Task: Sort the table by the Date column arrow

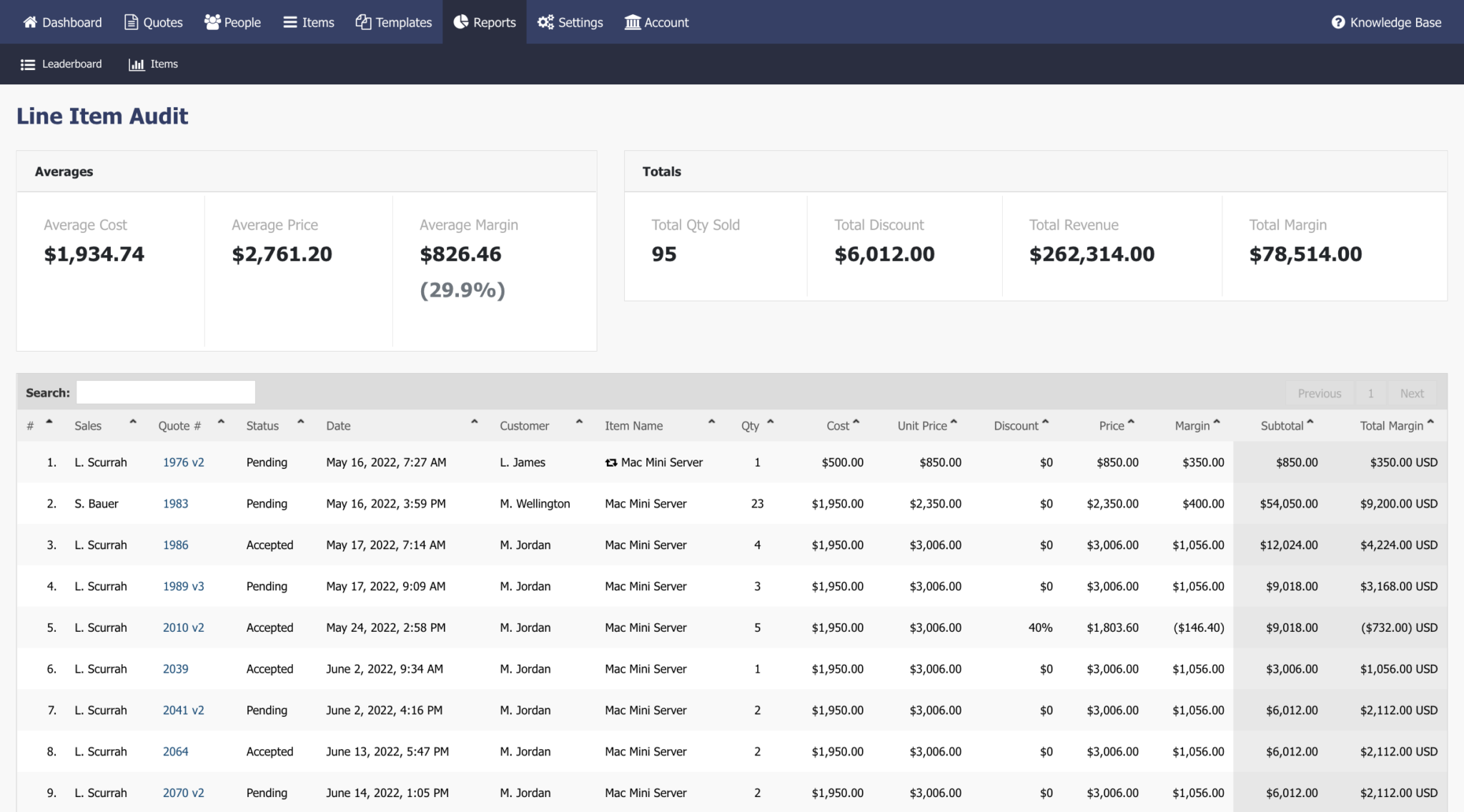Action: coord(474,422)
